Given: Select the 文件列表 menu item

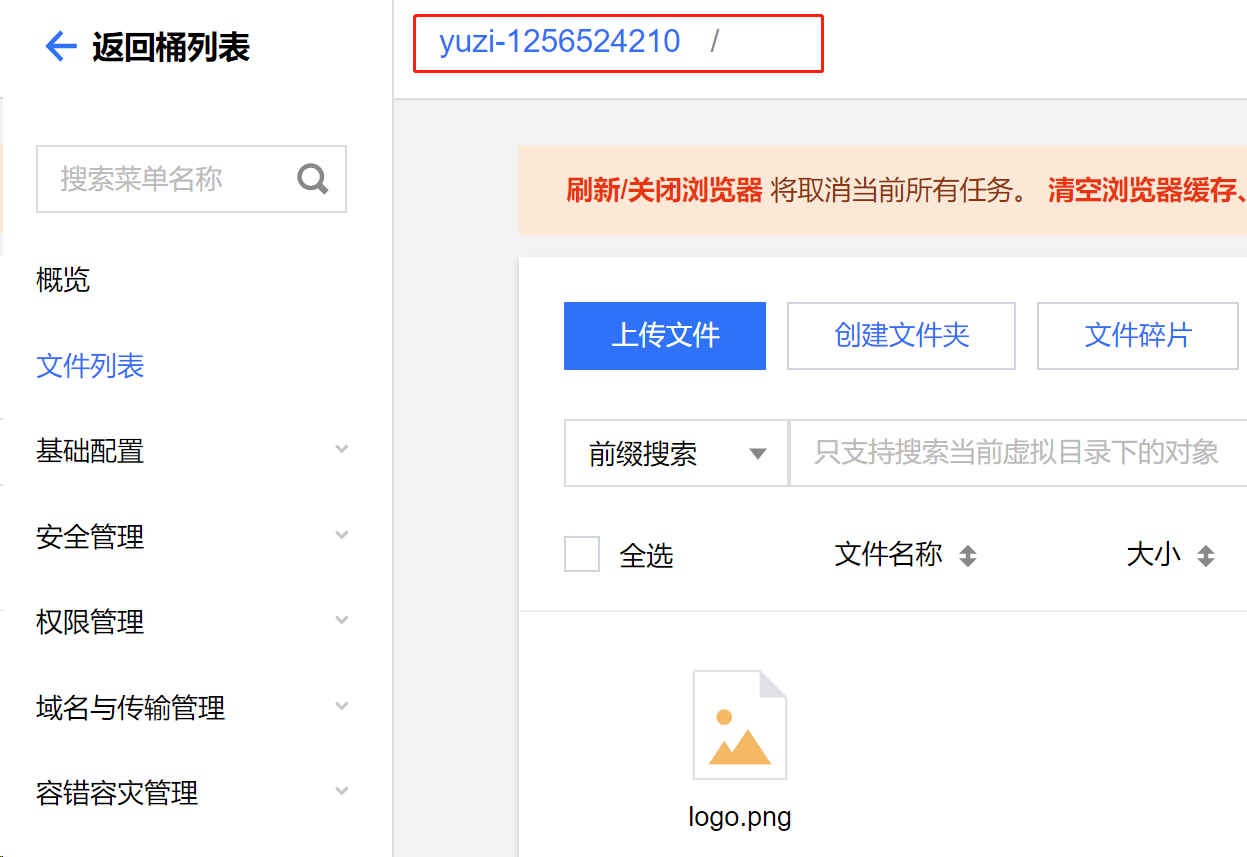Looking at the screenshot, I should [x=90, y=366].
